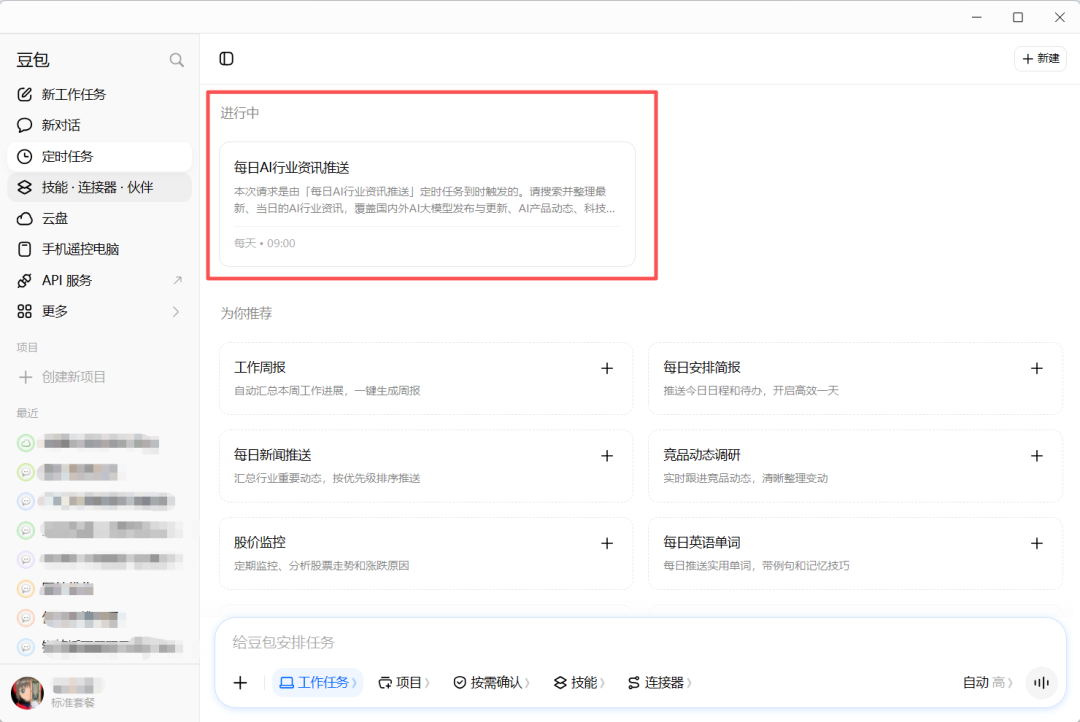Create a new project via 创建新项目
Image resolution: width=1080 pixels, height=722 pixels.
pyautogui.click(x=100, y=377)
